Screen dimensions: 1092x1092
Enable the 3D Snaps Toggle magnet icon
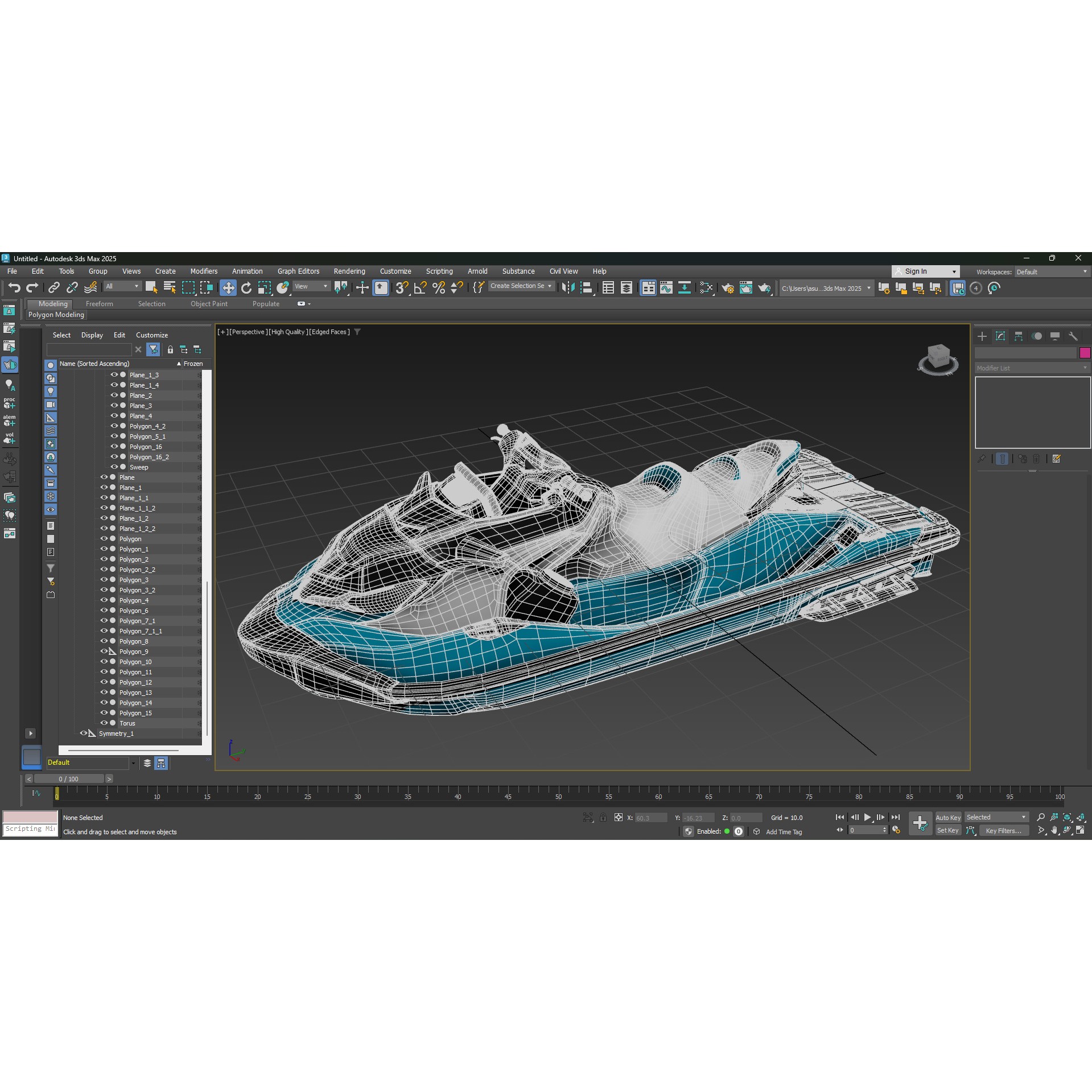click(x=402, y=287)
